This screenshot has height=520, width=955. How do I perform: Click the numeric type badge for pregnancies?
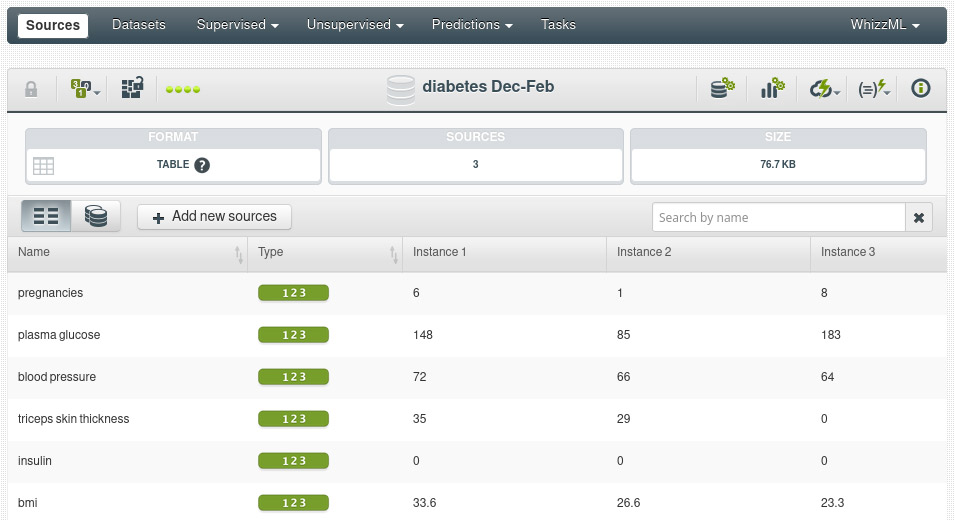[294, 293]
